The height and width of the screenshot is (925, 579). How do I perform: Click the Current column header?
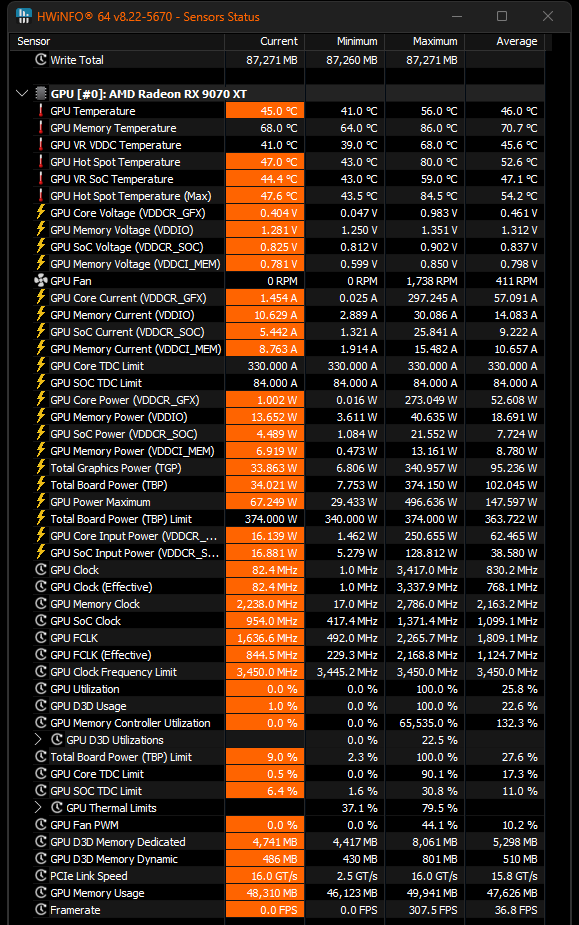click(264, 41)
